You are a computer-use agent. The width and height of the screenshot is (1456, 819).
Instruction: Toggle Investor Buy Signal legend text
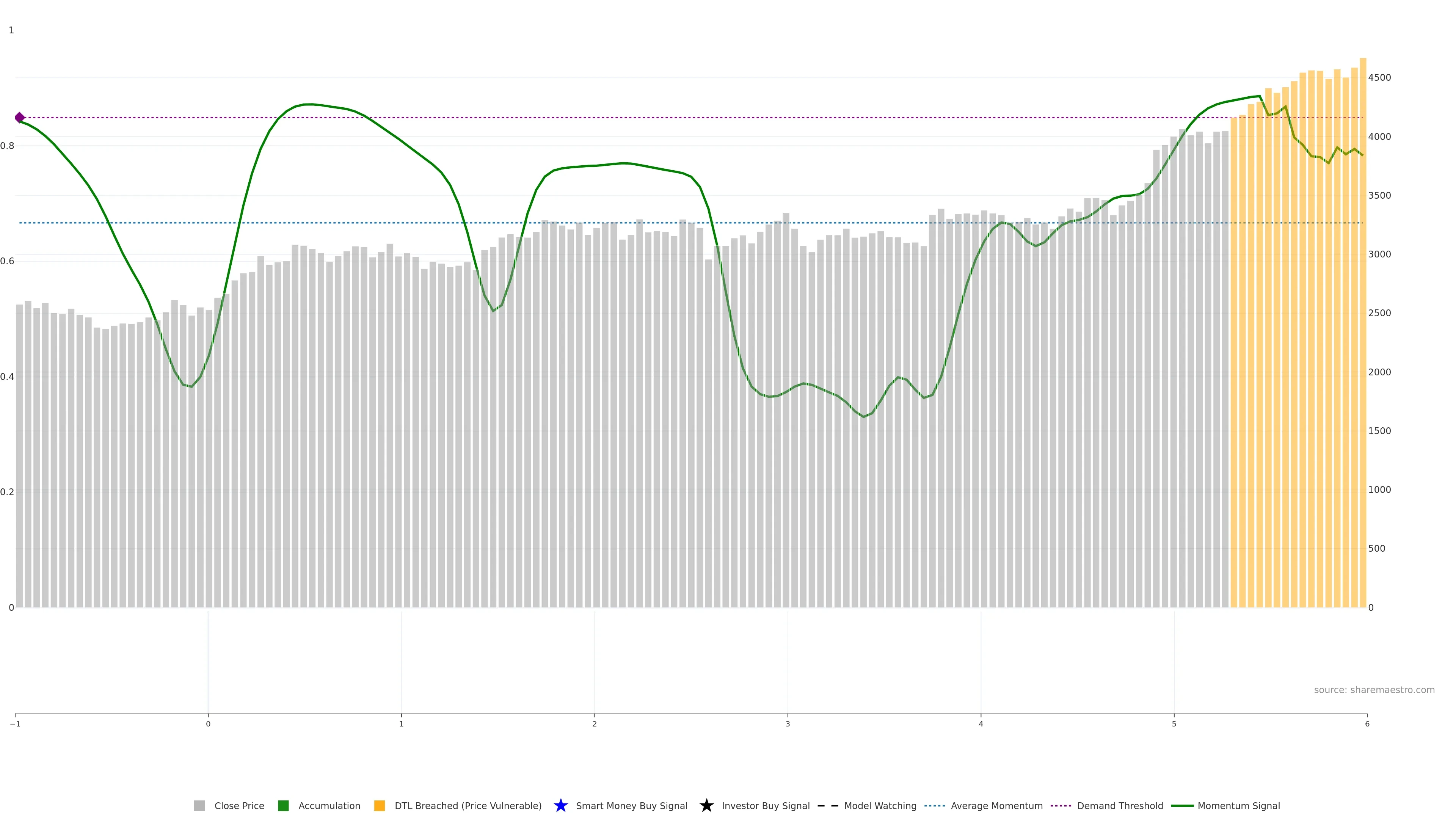point(765,805)
